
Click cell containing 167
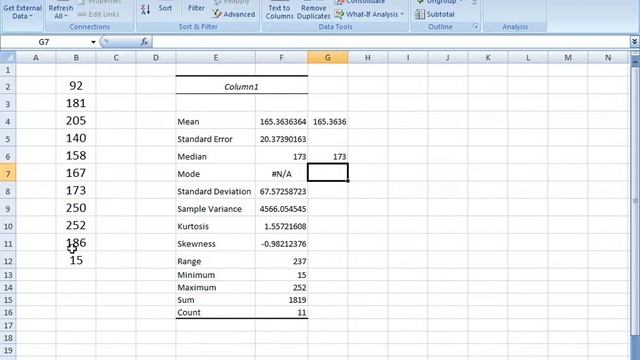point(76,173)
